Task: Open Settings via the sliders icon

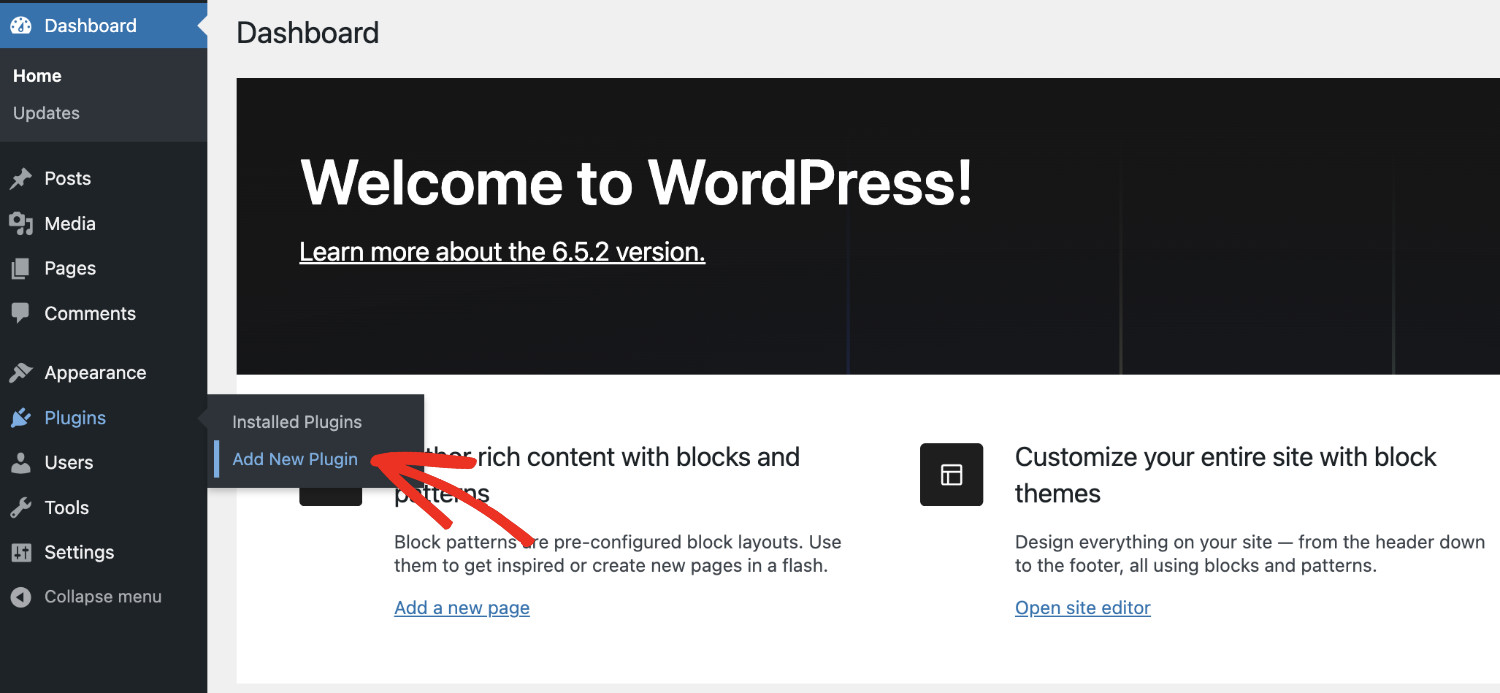Action: pyautogui.click(x=21, y=552)
